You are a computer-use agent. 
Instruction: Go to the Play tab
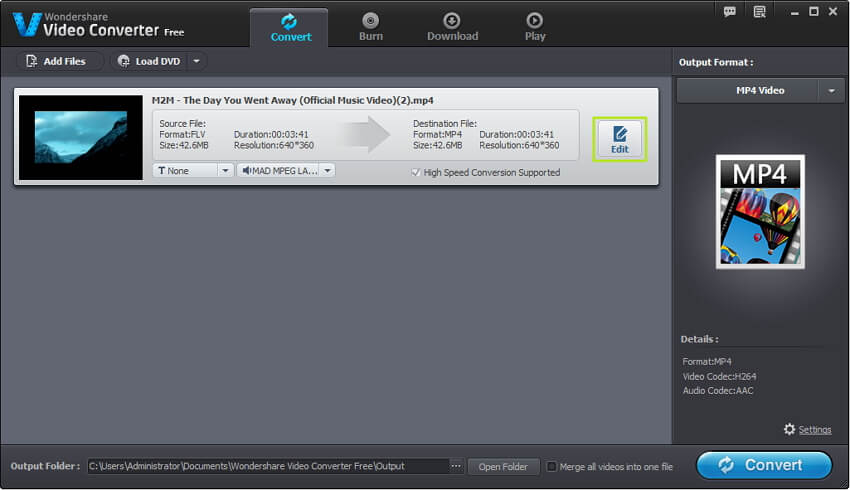(535, 28)
